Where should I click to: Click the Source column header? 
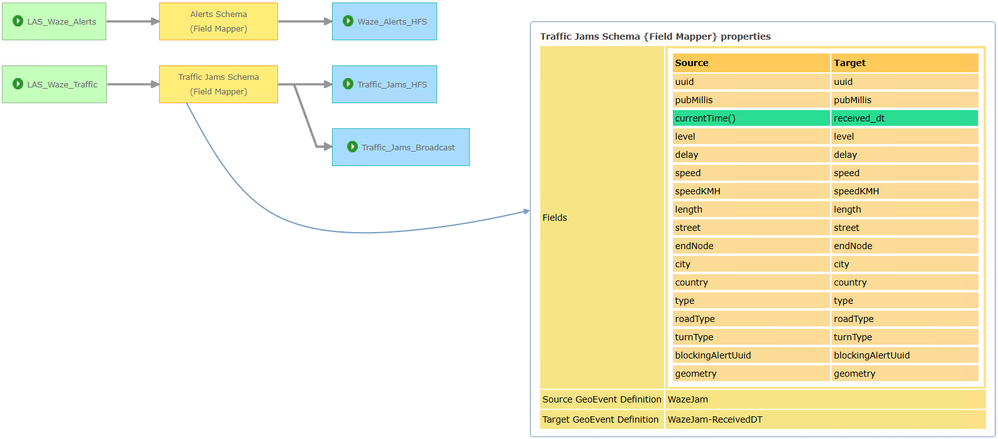coord(752,63)
